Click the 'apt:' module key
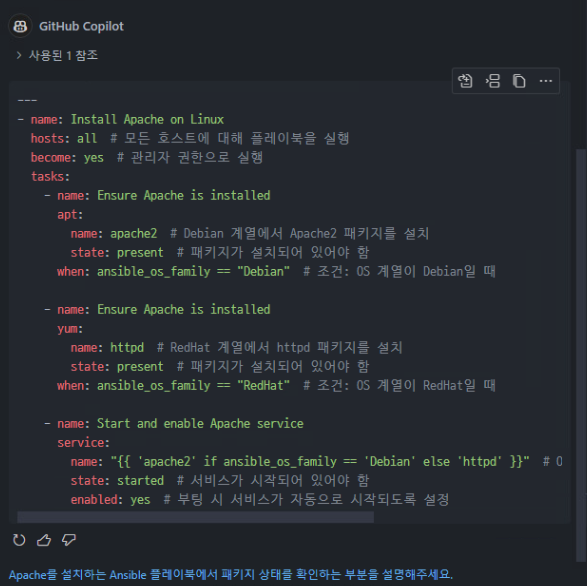Screen dimensions: 587x586 point(70,215)
